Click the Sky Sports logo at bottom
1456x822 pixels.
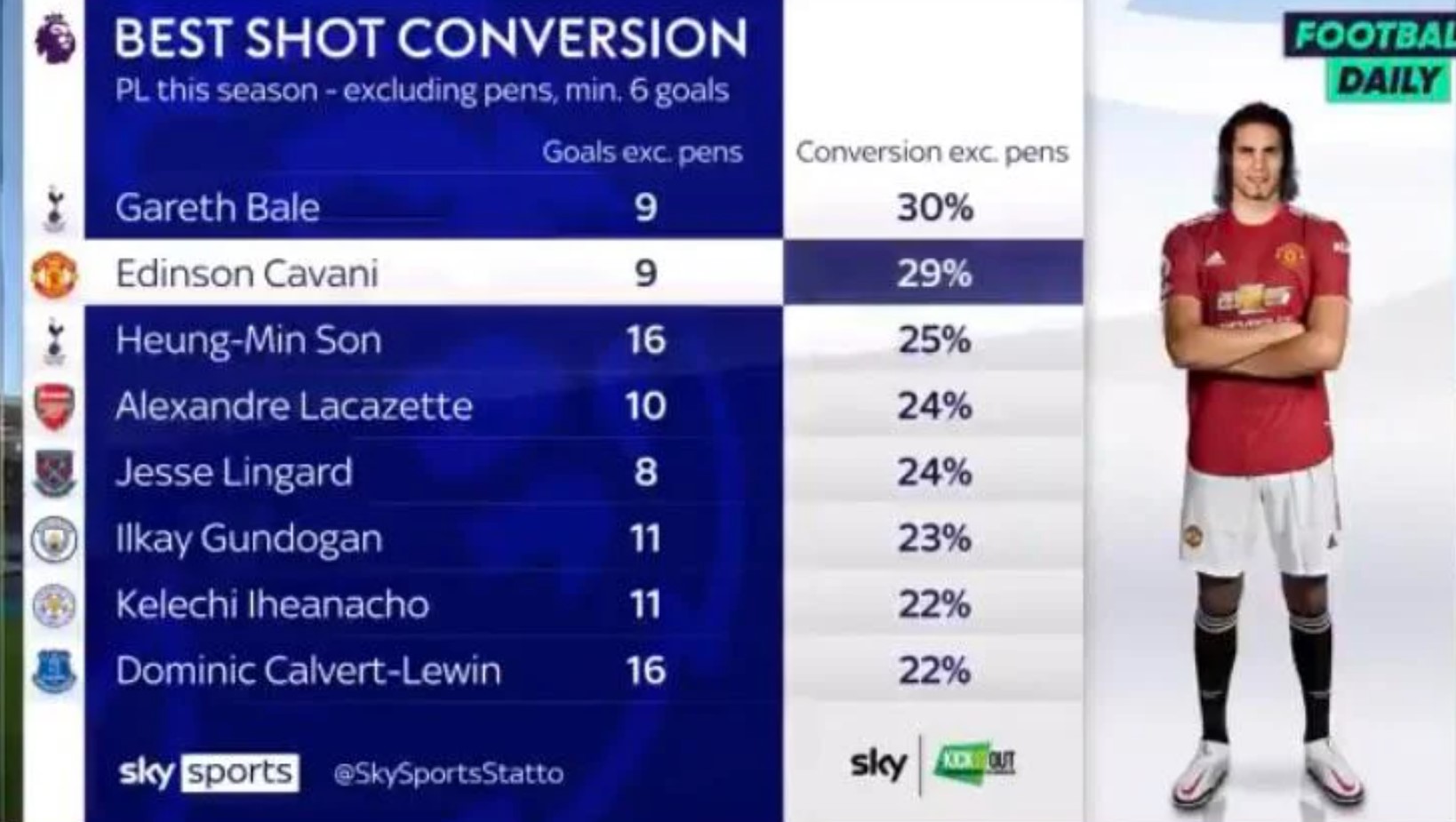click(209, 772)
